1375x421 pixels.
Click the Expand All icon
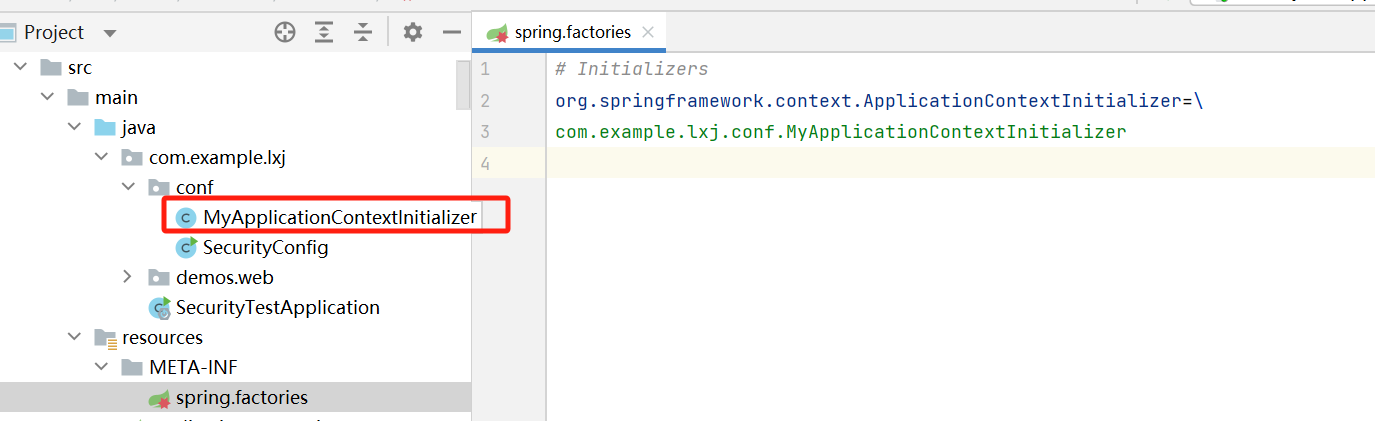(324, 33)
